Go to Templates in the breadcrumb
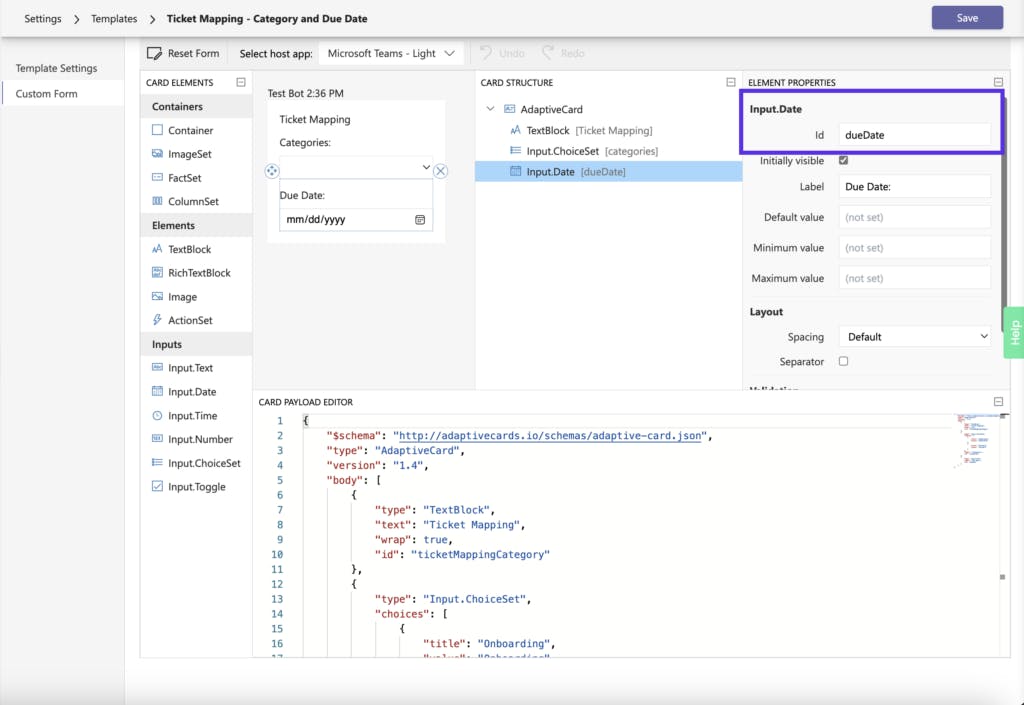 click(x=113, y=18)
